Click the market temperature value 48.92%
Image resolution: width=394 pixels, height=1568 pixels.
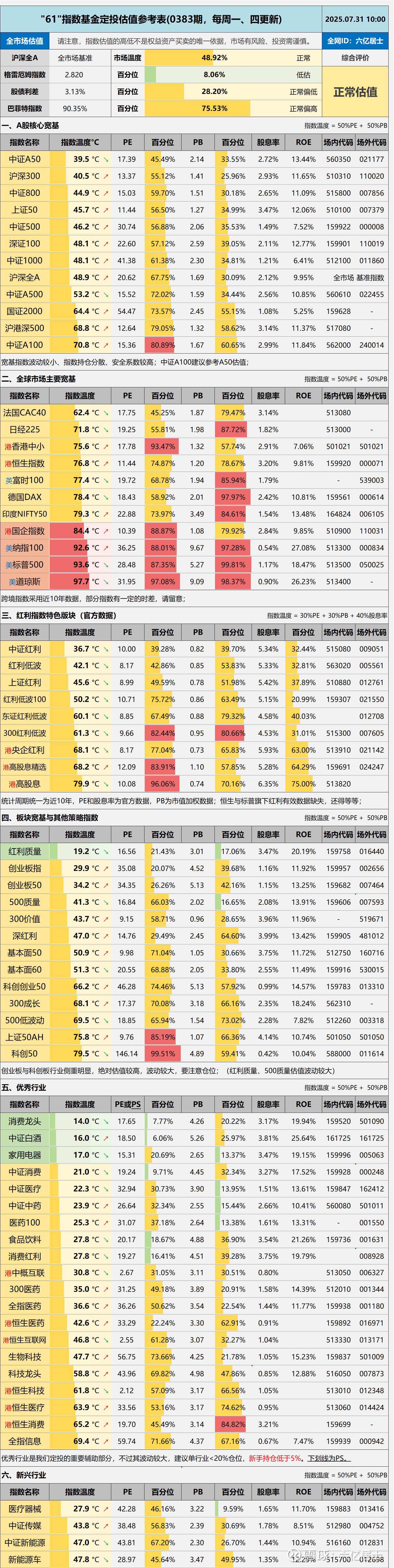click(214, 58)
